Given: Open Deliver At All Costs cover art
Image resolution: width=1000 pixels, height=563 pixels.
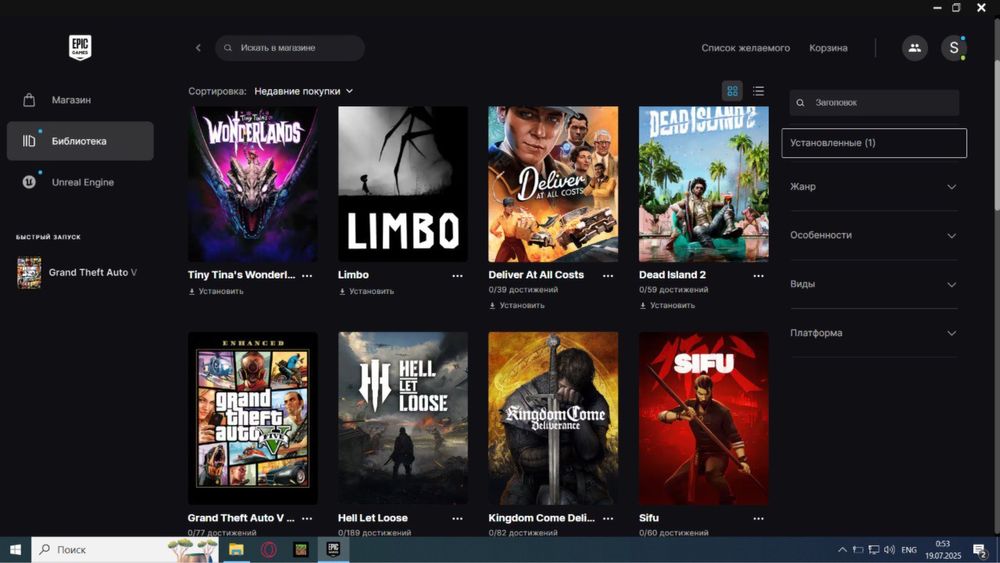Looking at the screenshot, I should point(553,184).
